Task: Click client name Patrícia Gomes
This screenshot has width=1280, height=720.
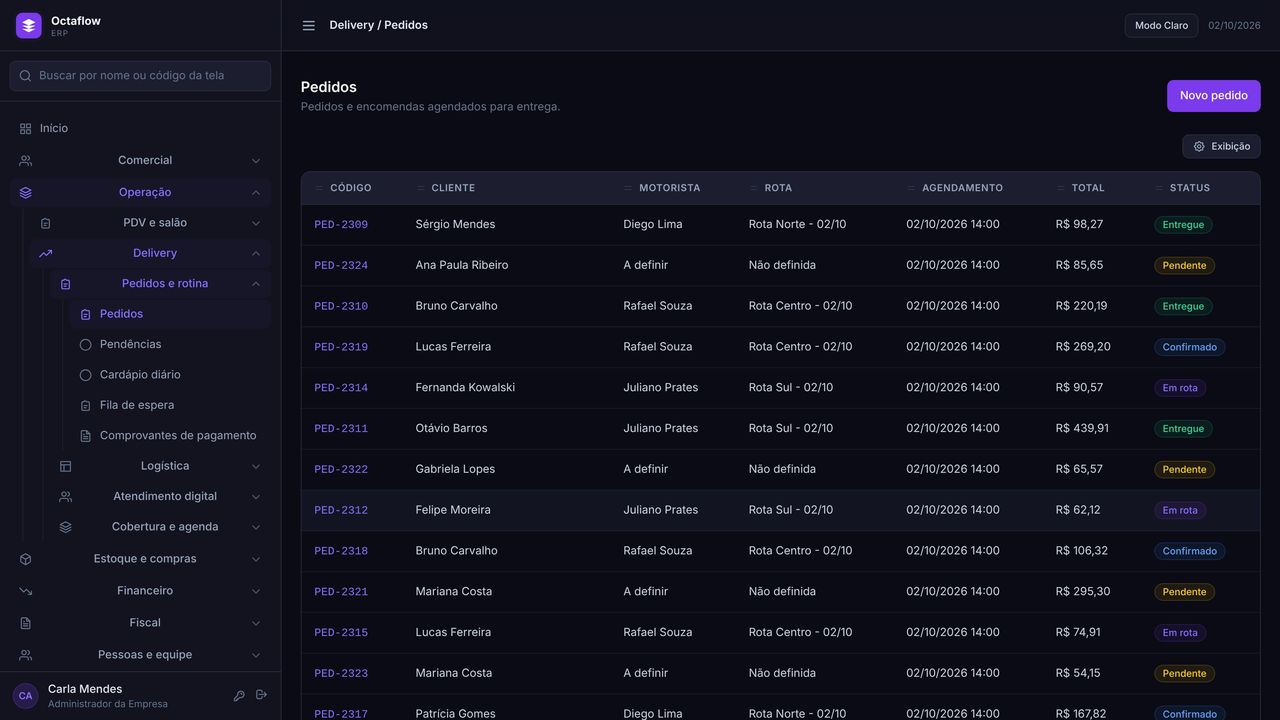Action: 455,714
